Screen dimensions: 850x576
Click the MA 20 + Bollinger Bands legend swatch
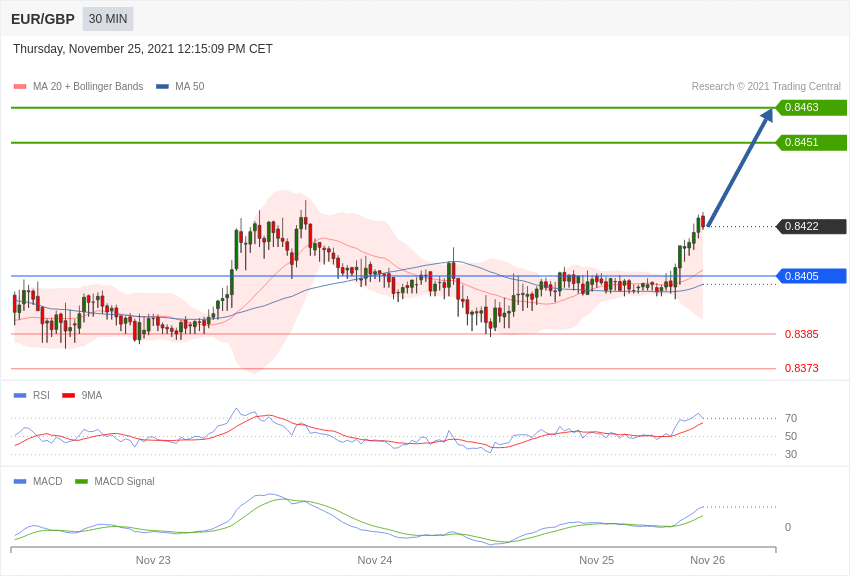click(x=20, y=87)
